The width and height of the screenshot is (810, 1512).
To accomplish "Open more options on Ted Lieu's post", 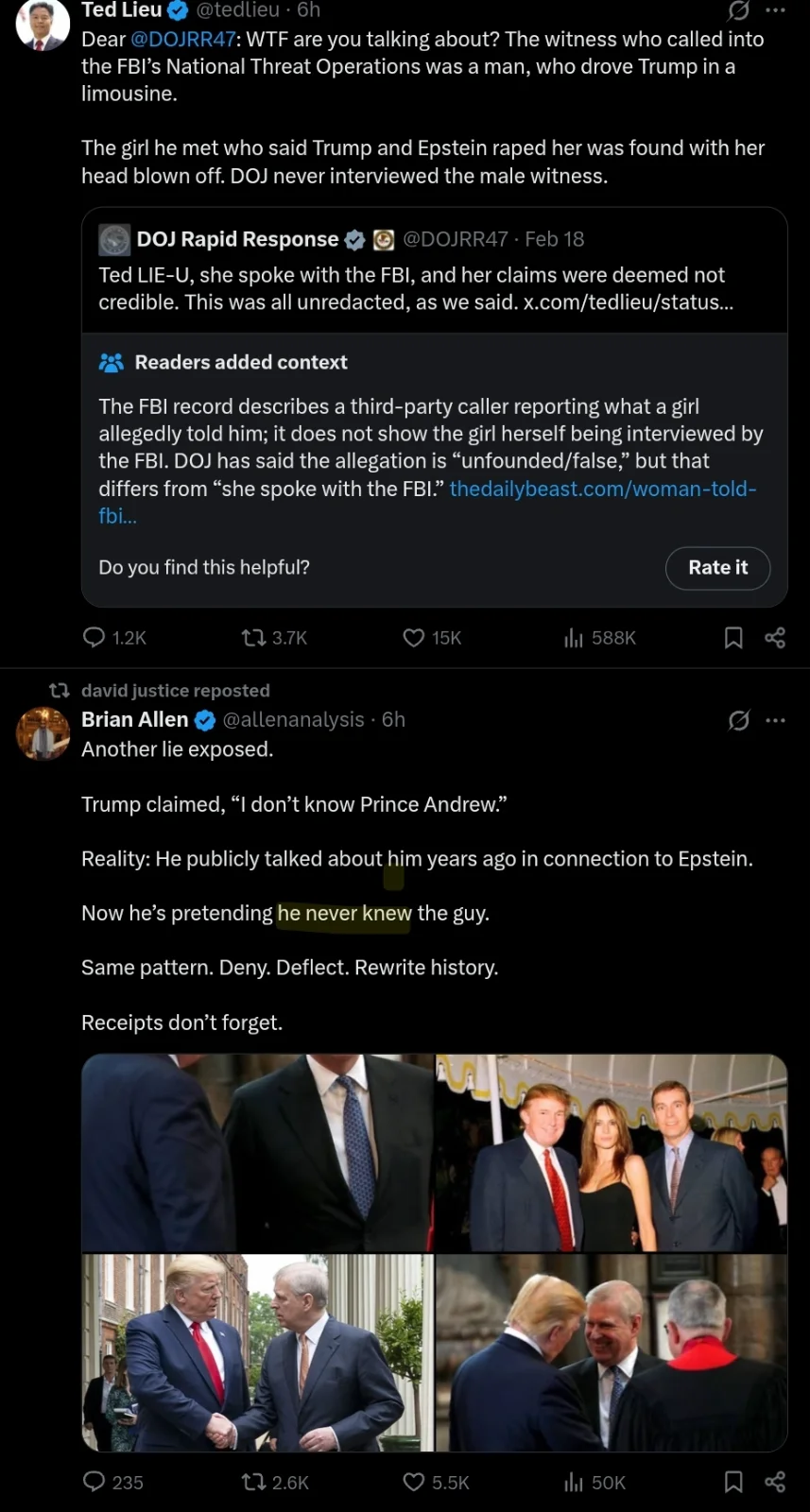I will coord(776,10).
